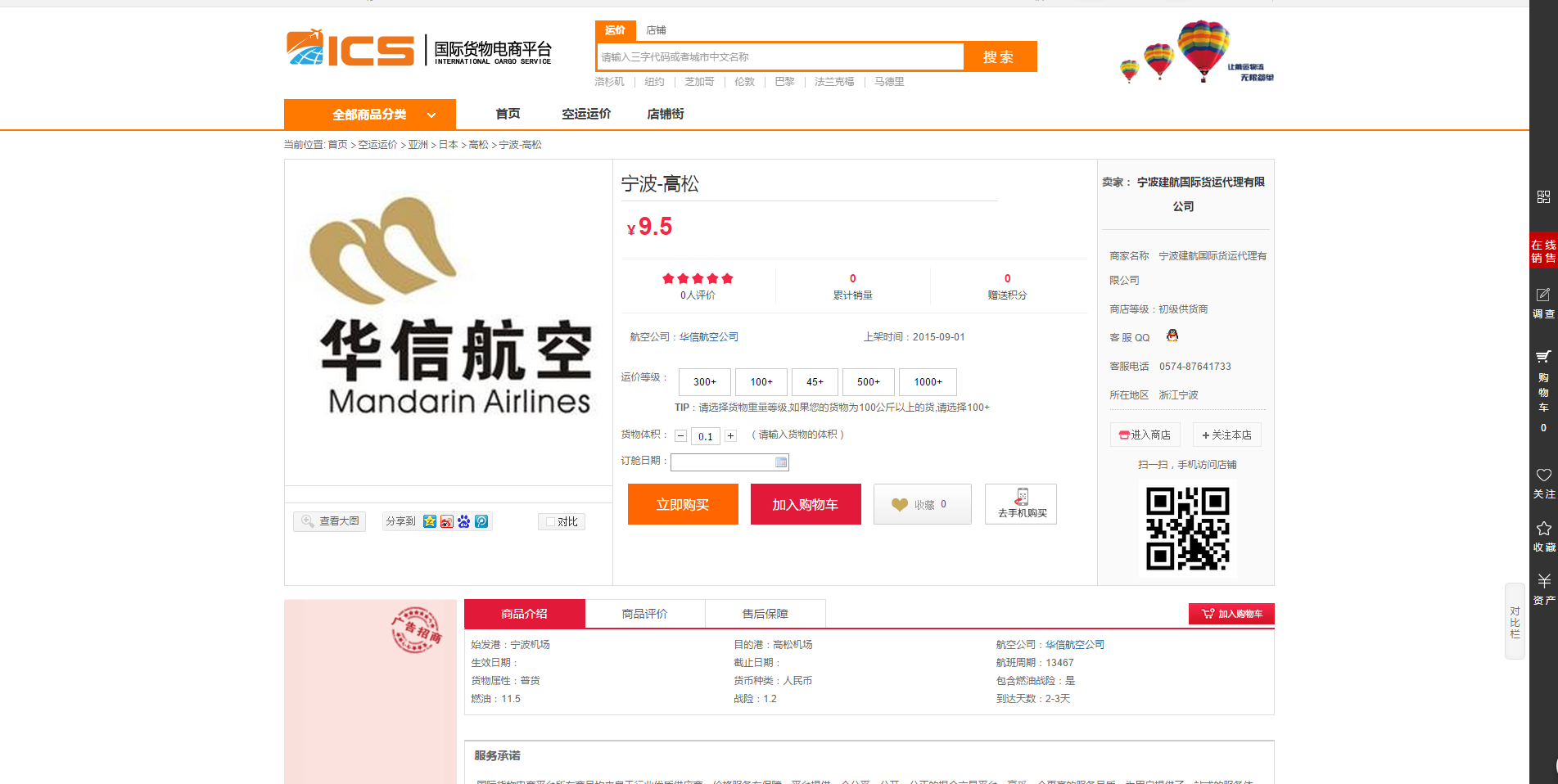Click the 广告招商 advertisement banner
The height and width of the screenshot is (784, 1558).
click(370, 692)
